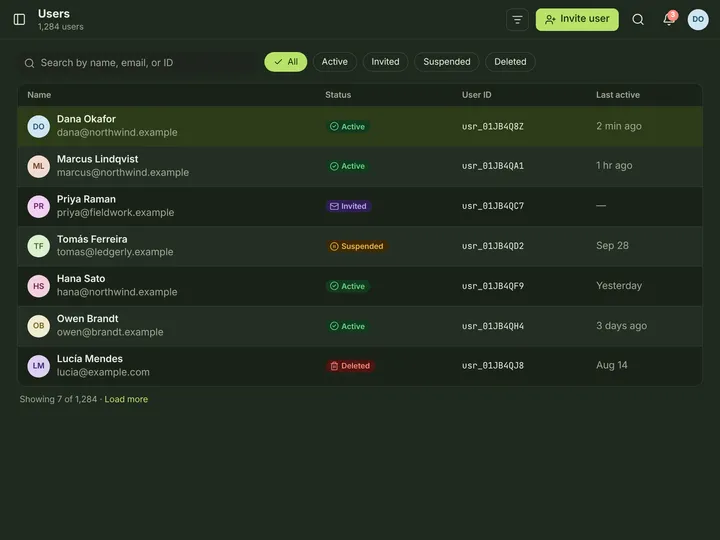Toggle the sidebar panel icon
The image size is (720, 540).
point(19,19)
